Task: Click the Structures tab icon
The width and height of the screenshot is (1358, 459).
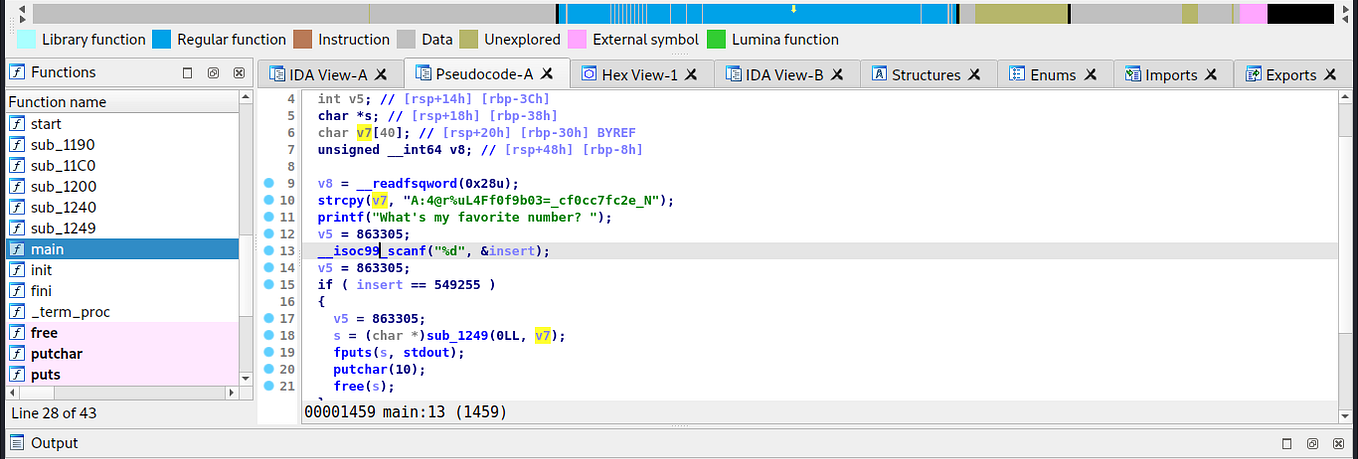Action: pos(879,75)
